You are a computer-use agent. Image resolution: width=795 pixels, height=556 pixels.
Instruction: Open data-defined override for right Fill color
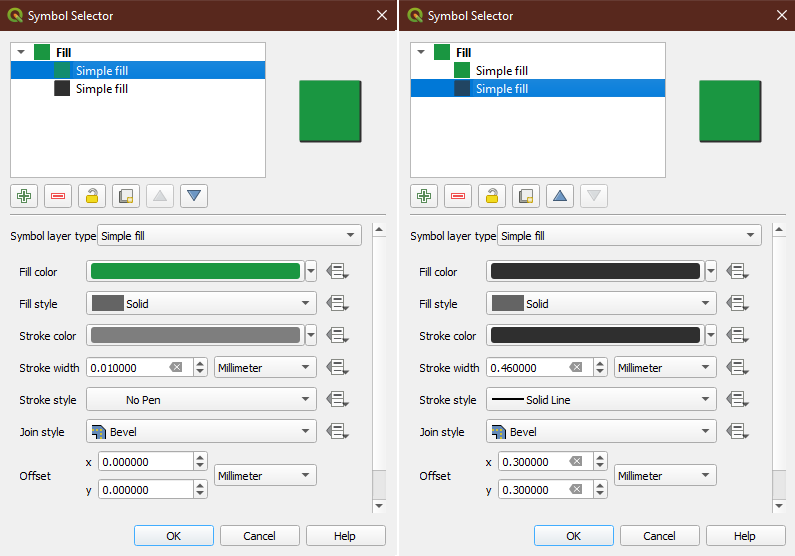point(737,271)
